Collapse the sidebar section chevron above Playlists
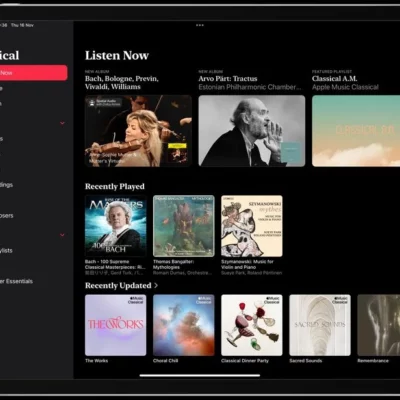Screen dimensions: 400x400 click(62, 235)
